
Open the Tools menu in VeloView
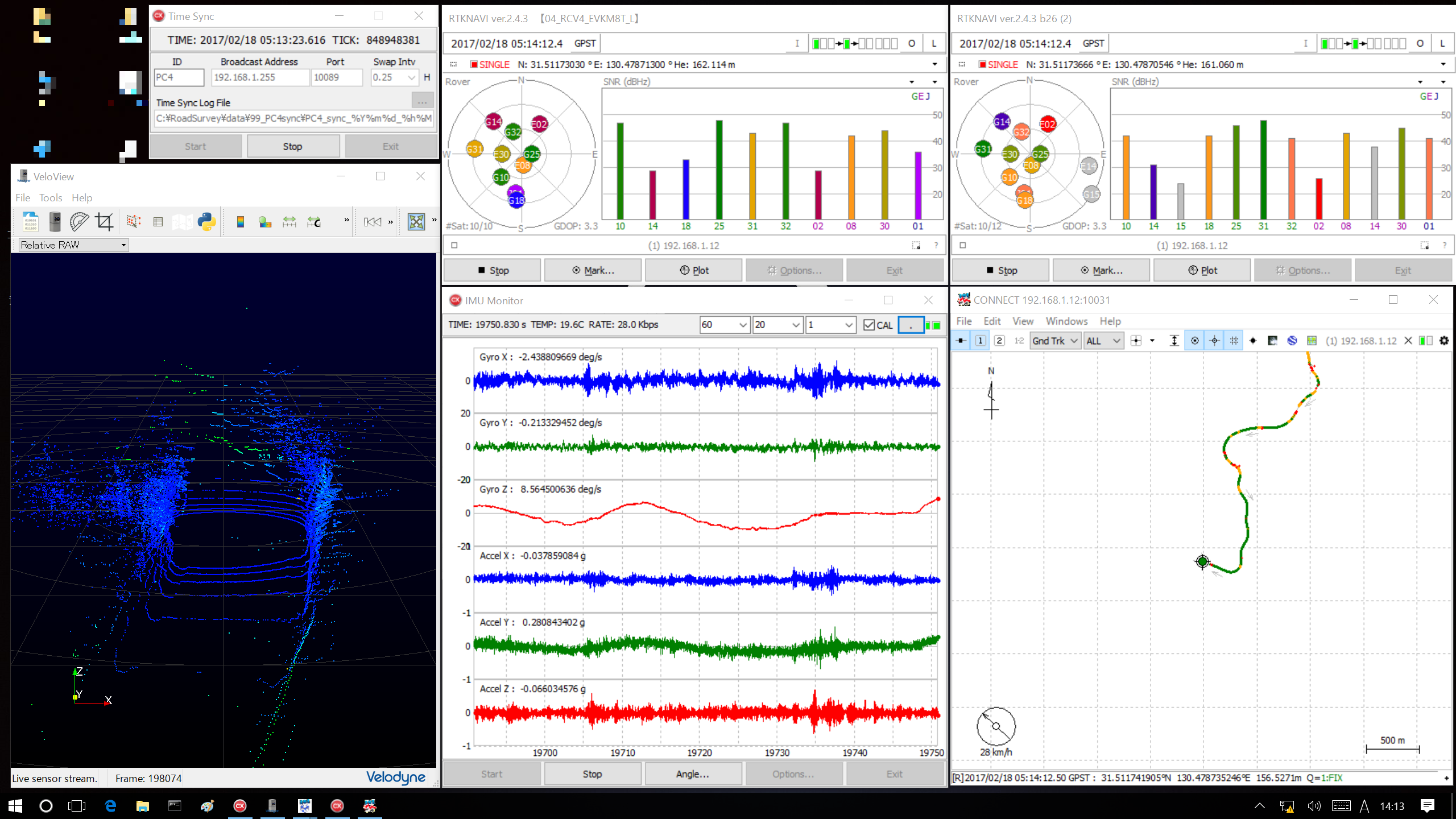click(x=51, y=198)
